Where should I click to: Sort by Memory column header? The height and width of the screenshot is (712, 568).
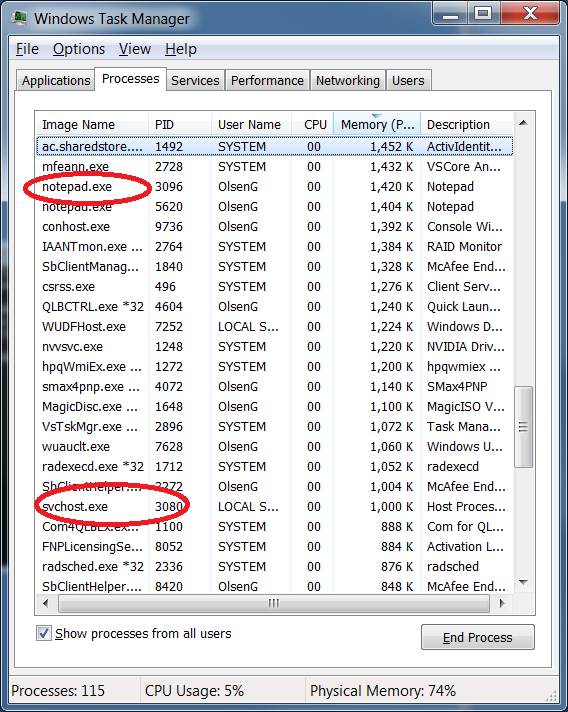pos(377,124)
